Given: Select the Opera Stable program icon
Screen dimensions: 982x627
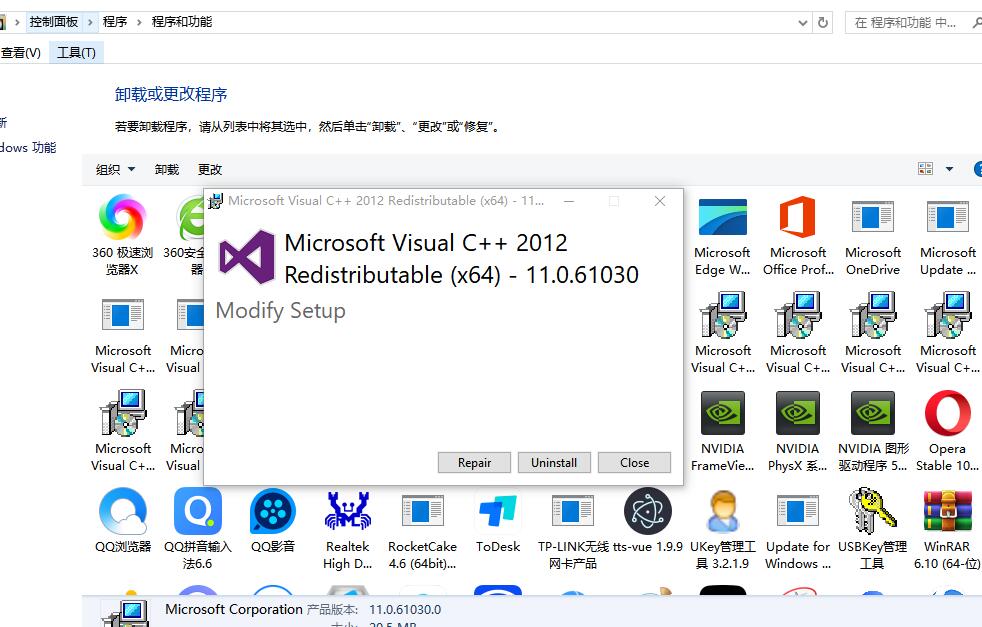Looking at the screenshot, I should (948, 413).
